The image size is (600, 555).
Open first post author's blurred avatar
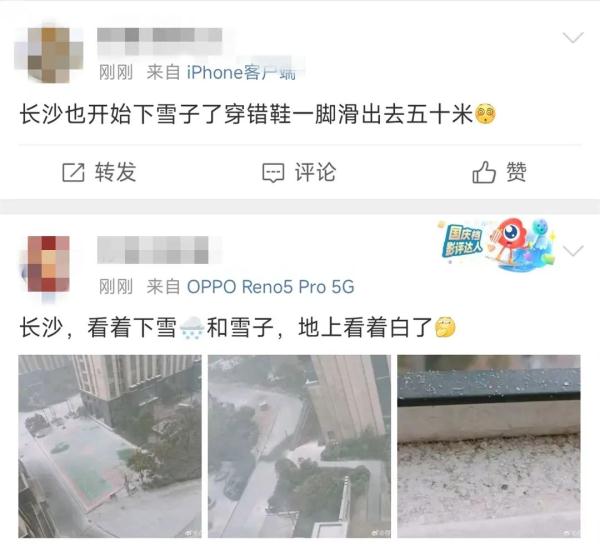[x=49, y=54]
